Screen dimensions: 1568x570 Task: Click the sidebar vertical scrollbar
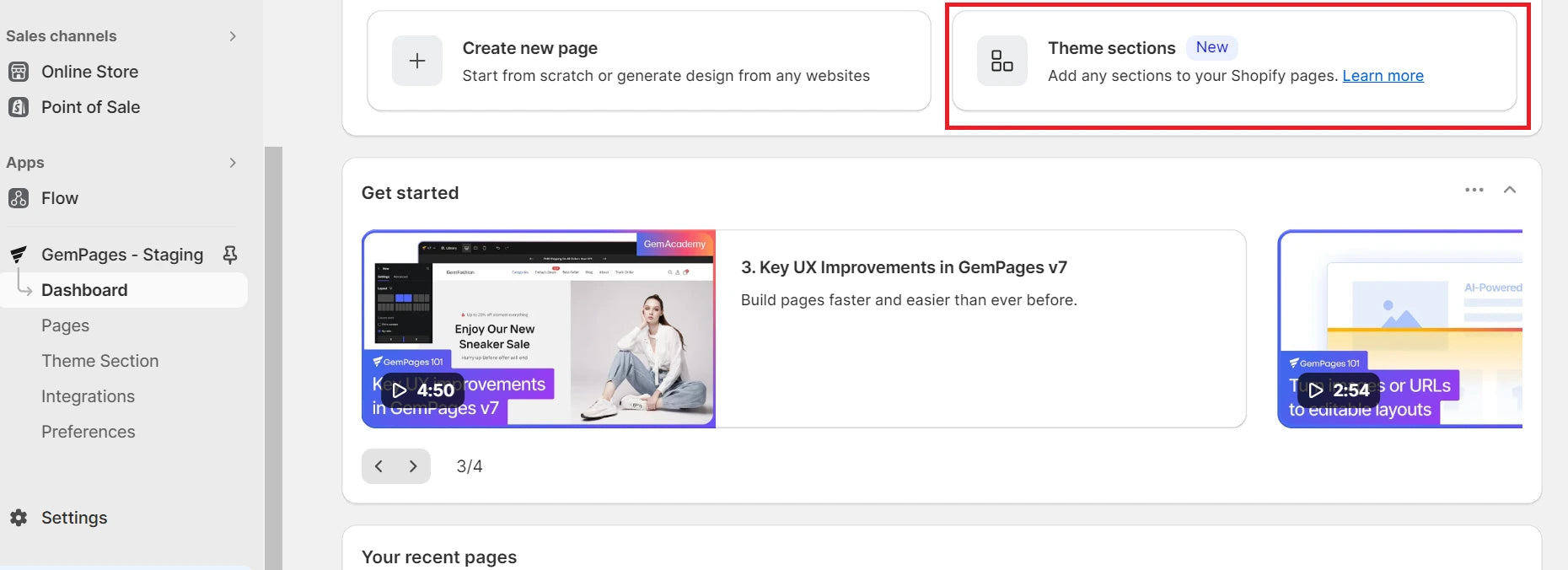pyautogui.click(x=273, y=358)
